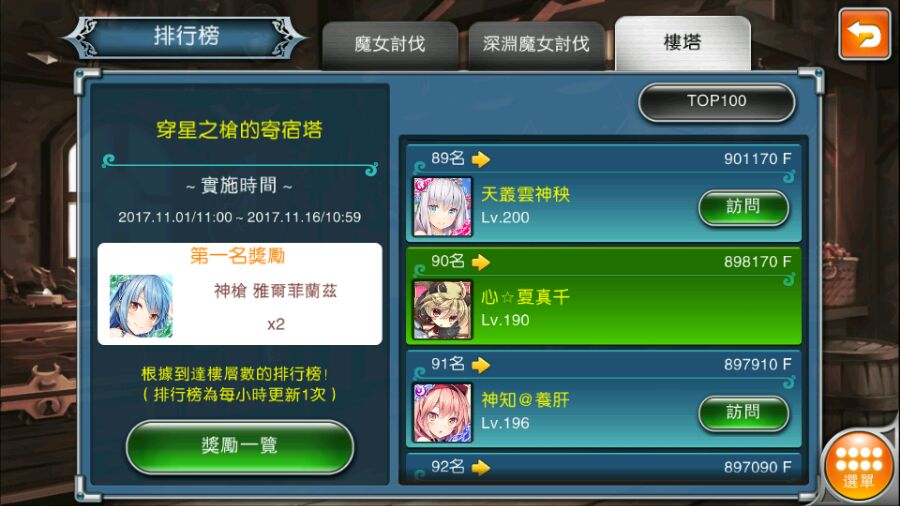900x506 pixels.
Task: Tap 心☆夏真千 player avatar
Action: (x=443, y=310)
